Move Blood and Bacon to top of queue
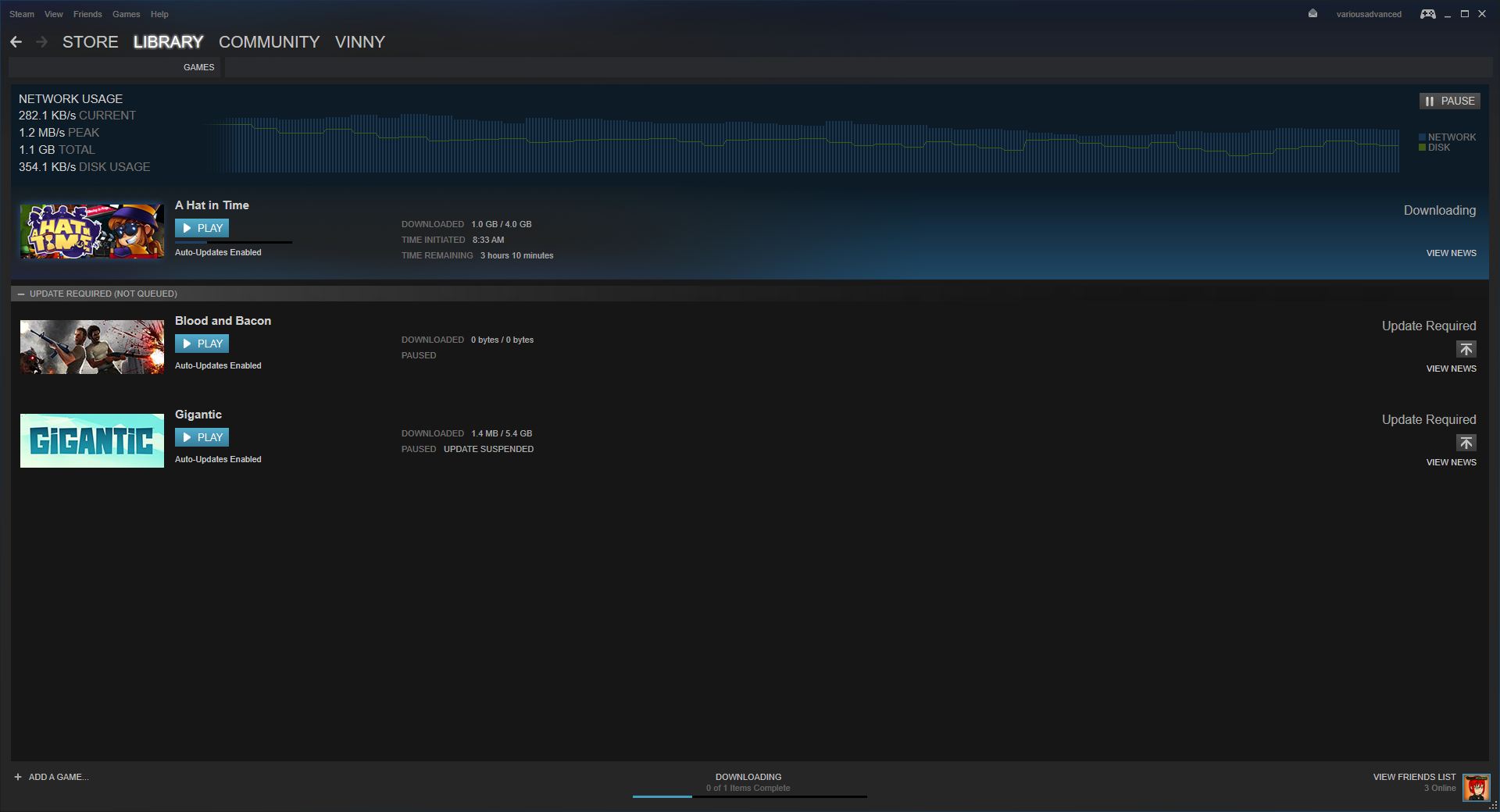Image resolution: width=1500 pixels, height=812 pixels. [x=1466, y=349]
